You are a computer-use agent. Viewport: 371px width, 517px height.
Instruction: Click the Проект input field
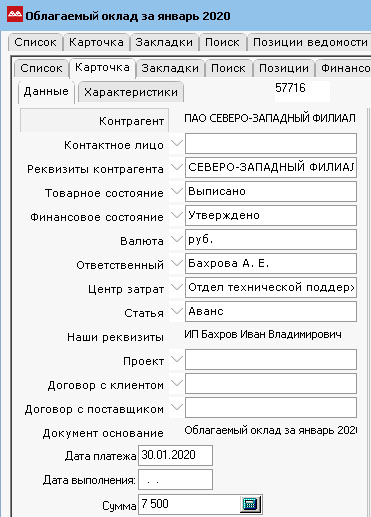coord(271,360)
